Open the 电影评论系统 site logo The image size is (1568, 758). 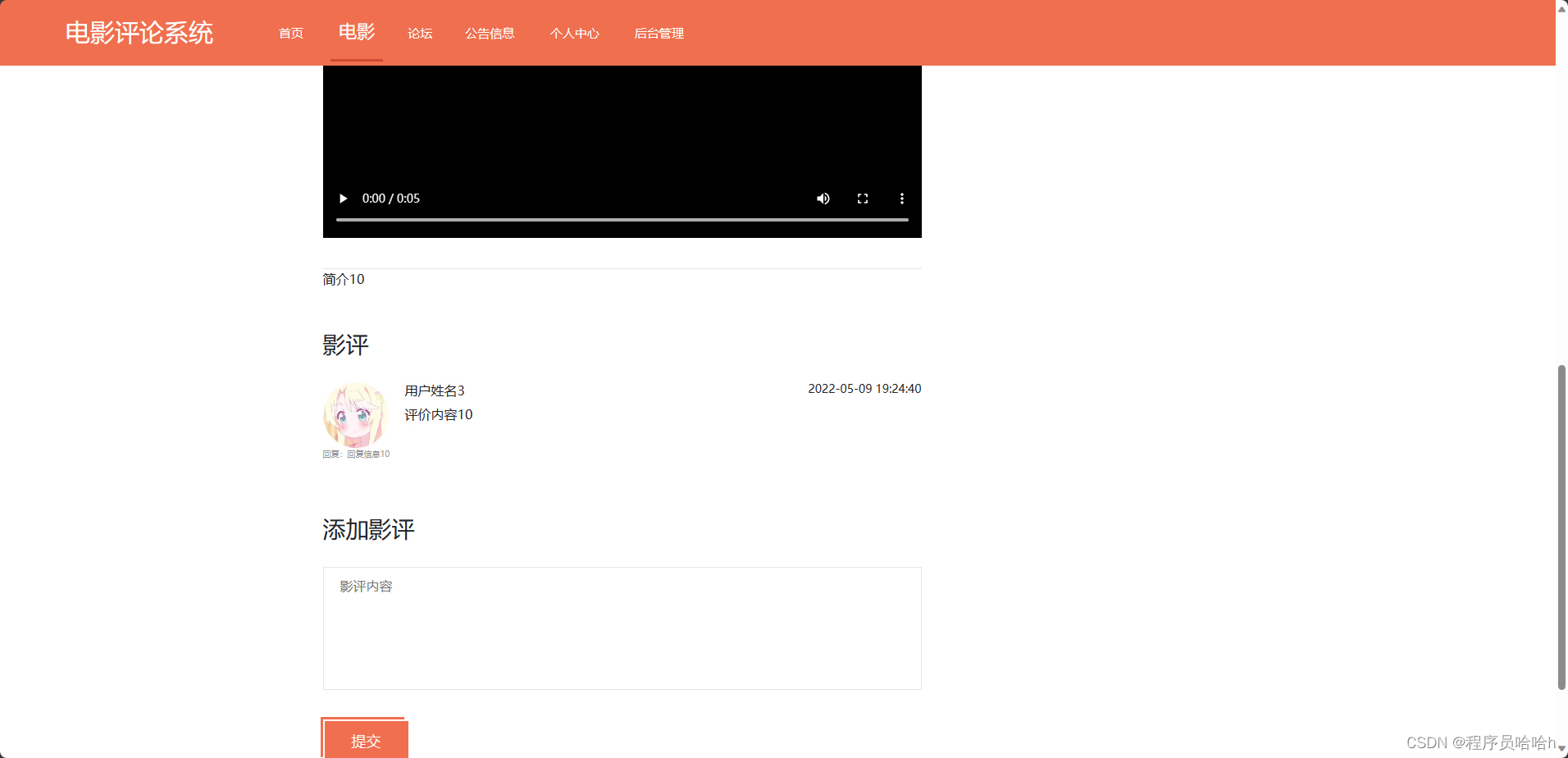click(x=139, y=33)
